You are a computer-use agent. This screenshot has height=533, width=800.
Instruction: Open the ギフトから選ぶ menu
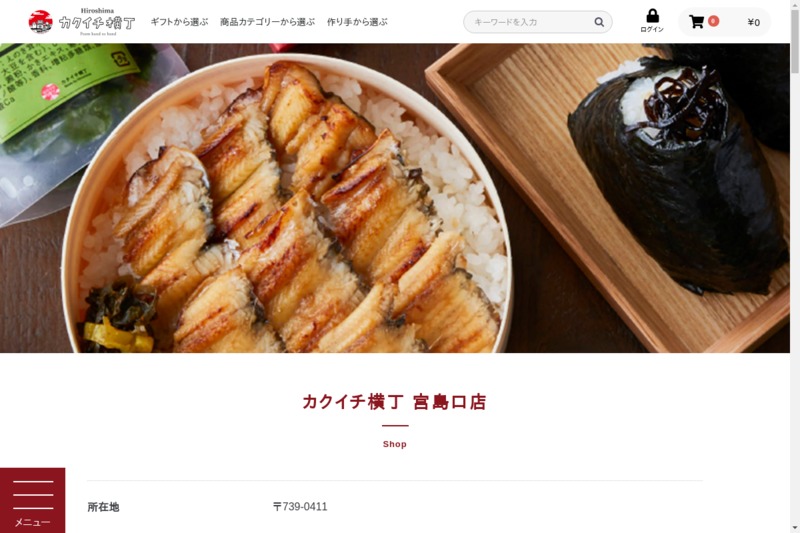click(x=179, y=22)
